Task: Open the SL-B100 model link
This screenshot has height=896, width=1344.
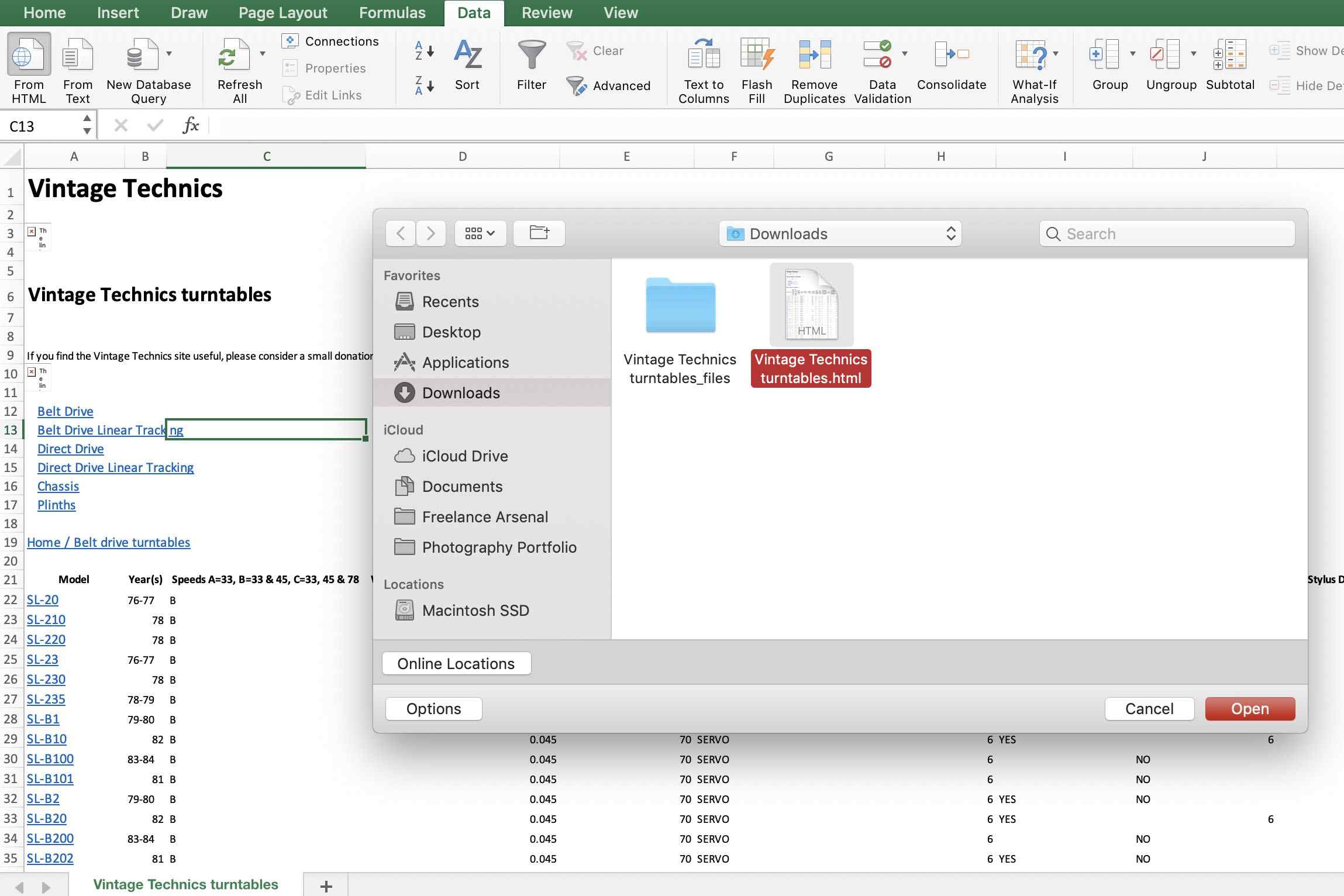Action: [x=50, y=759]
